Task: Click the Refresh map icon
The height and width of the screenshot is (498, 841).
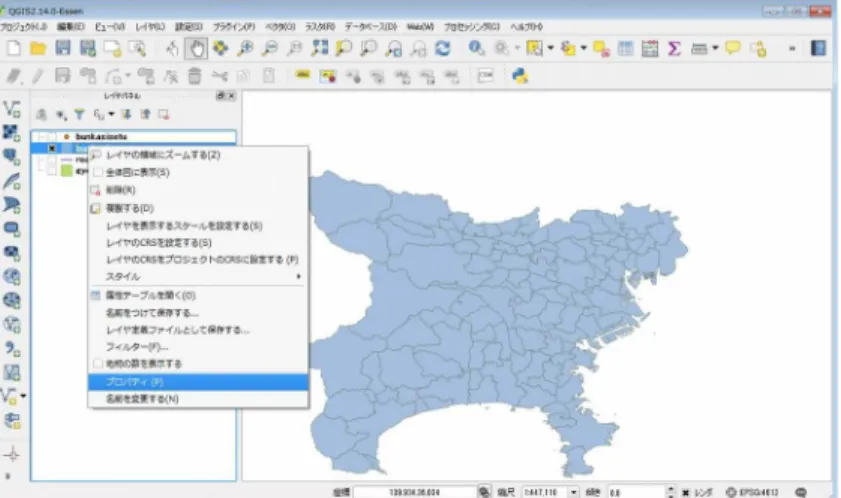Action: 442,49
